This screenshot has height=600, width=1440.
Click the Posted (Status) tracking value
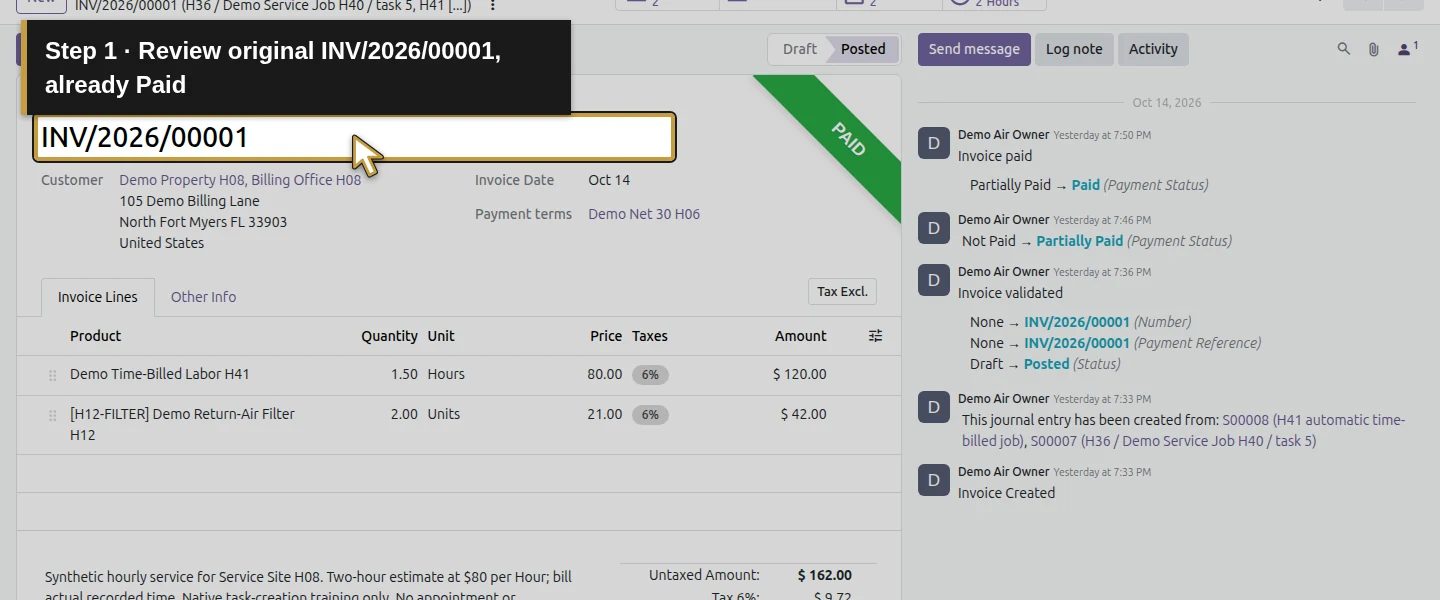pos(1046,364)
